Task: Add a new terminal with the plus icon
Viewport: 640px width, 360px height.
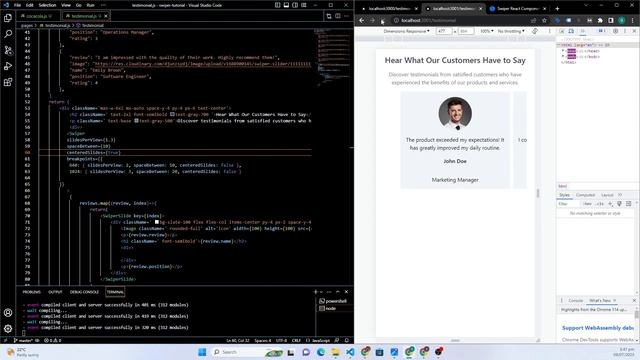Action: [315, 292]
